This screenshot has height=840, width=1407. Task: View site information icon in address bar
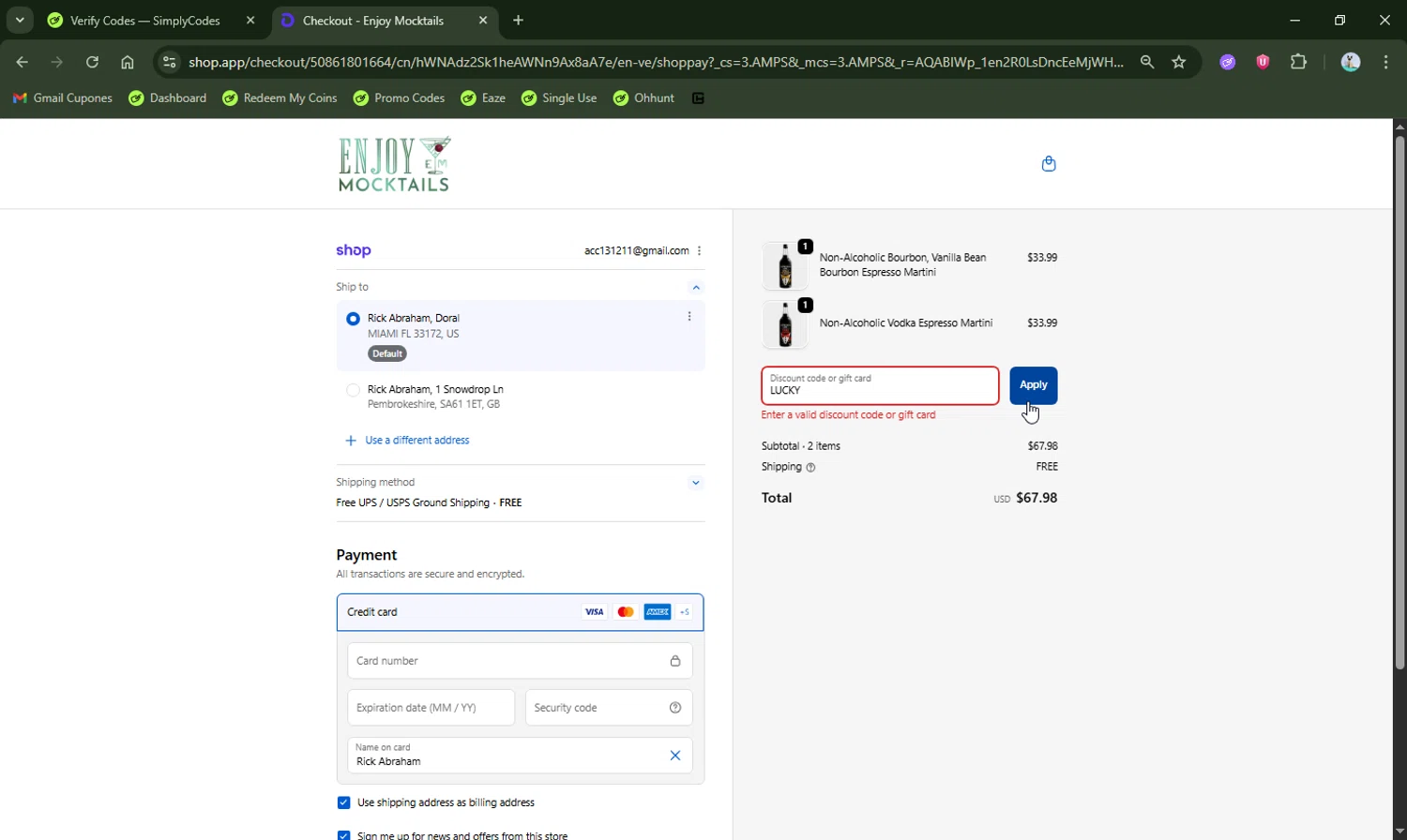tap(169, 62)
